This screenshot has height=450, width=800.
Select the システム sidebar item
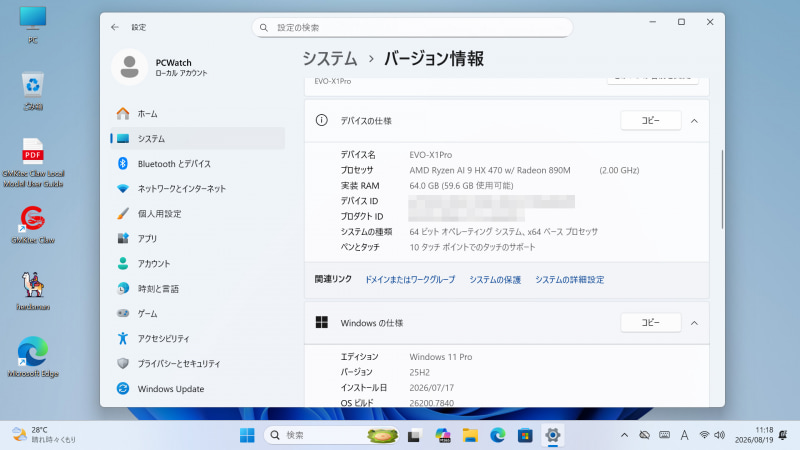pos(197,138)
